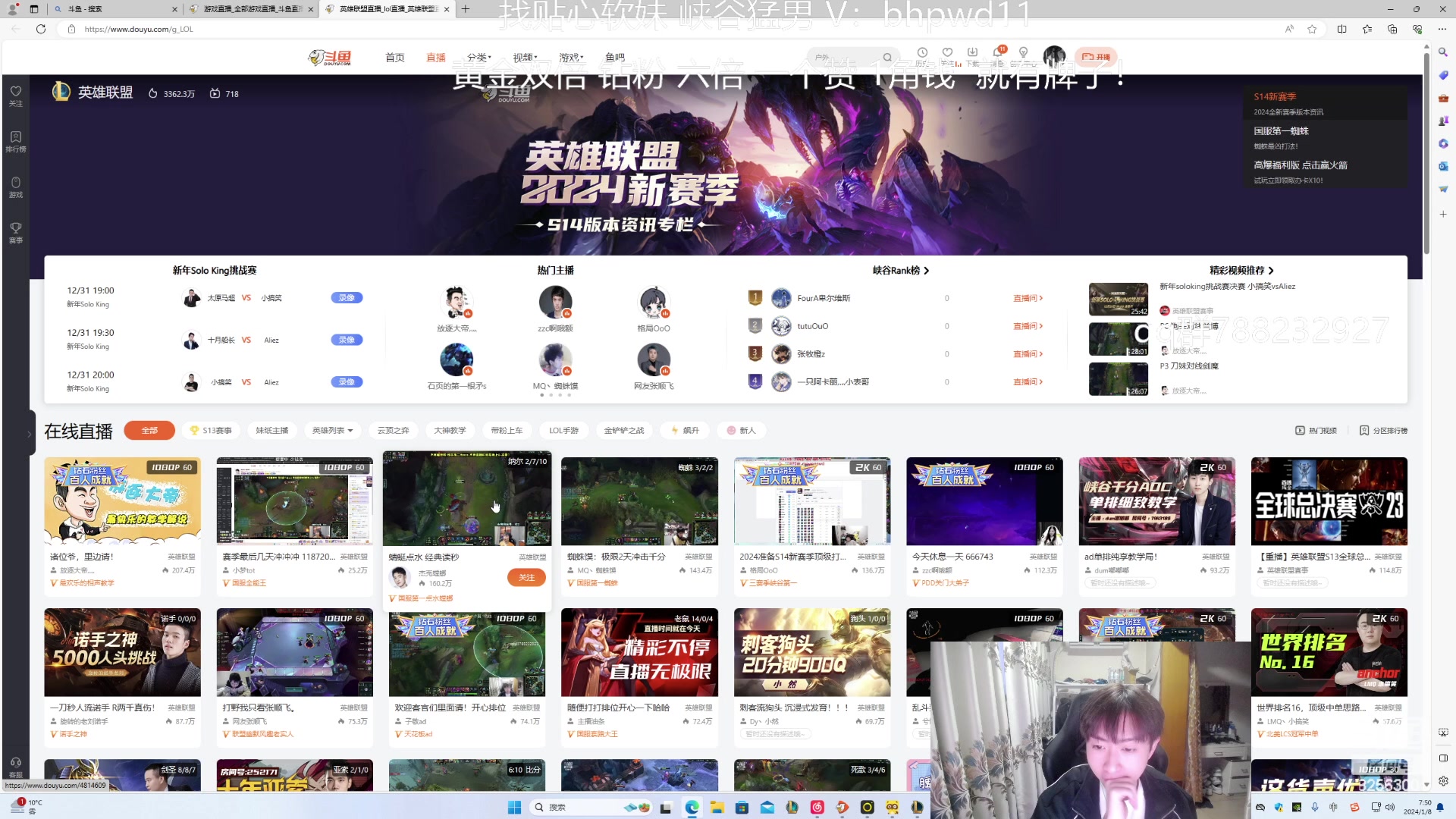This screenshot has width=1456, height=819.
Task: Enable the 飙升 category filter
Action: tap(685, 430)
